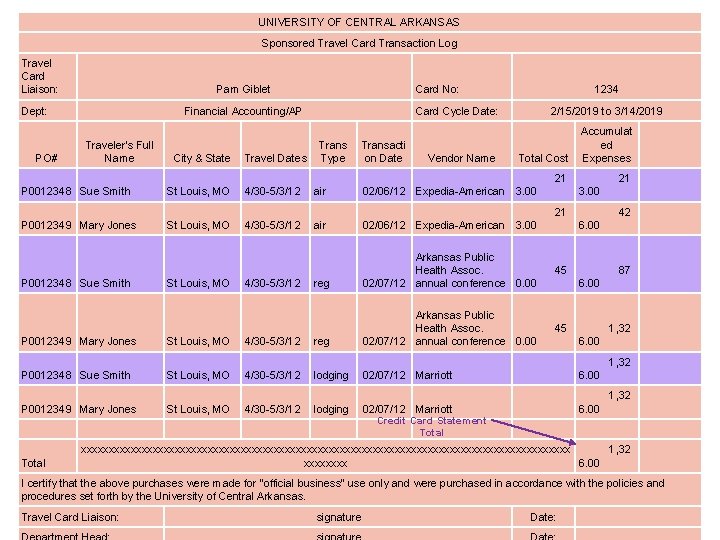Click the 'Vendor Name' column header

pos(461,145)
